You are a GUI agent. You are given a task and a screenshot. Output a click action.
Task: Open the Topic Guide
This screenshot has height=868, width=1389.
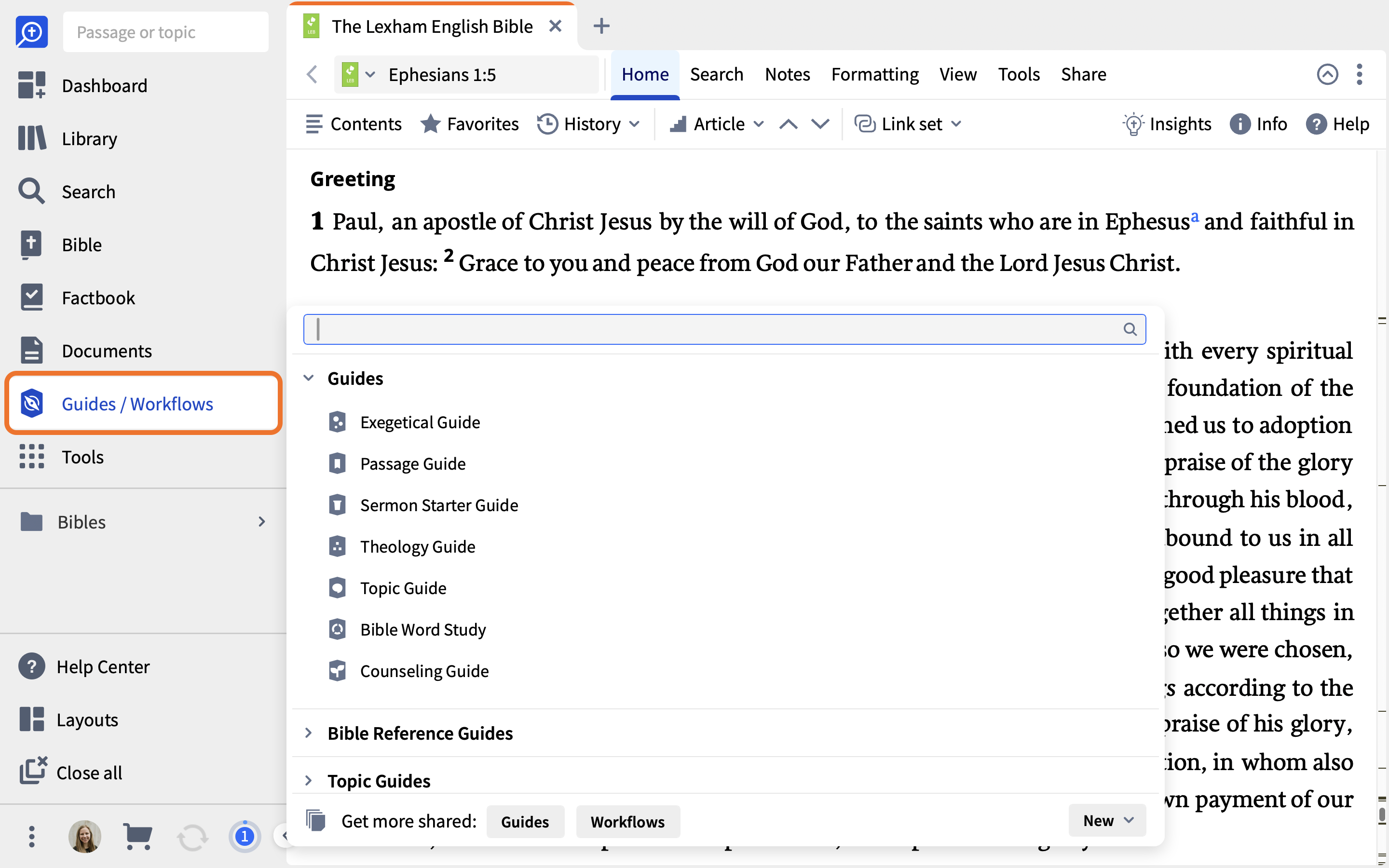(x=387, y=588)
